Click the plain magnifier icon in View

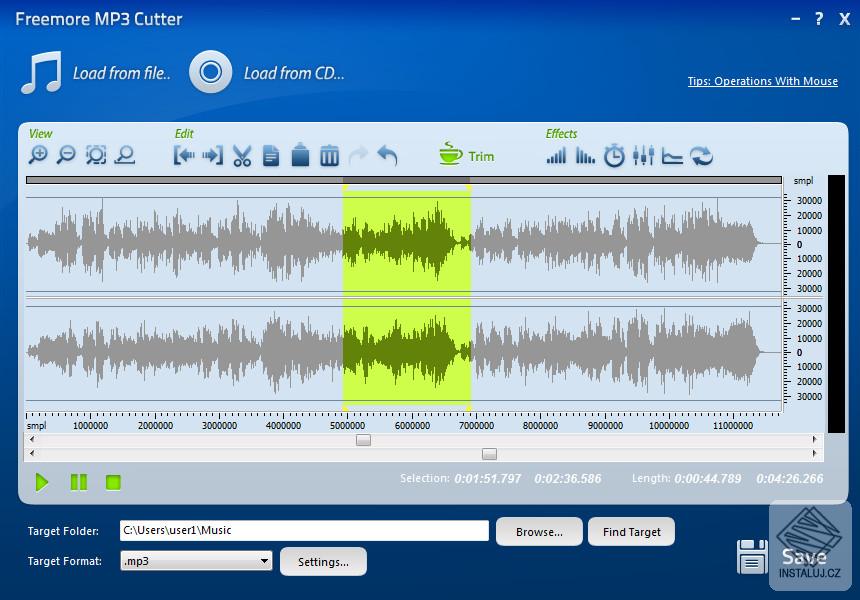[125, 156]
